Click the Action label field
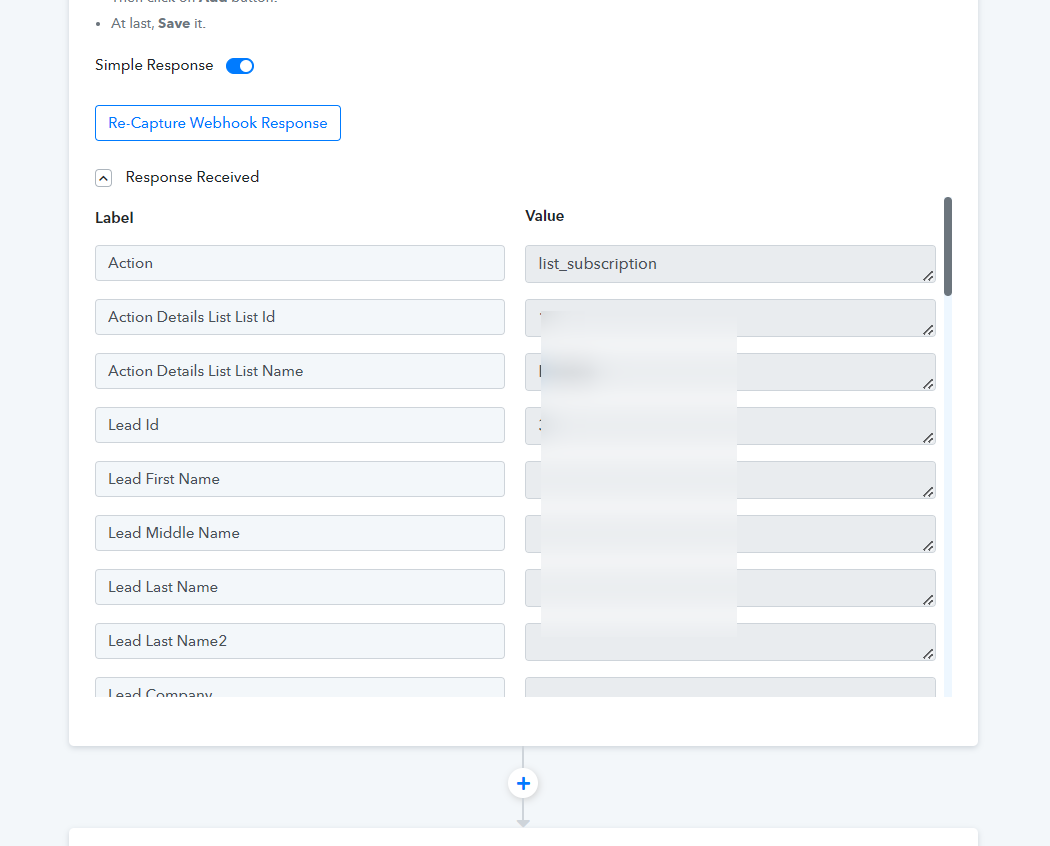 [x=300, y=263]
